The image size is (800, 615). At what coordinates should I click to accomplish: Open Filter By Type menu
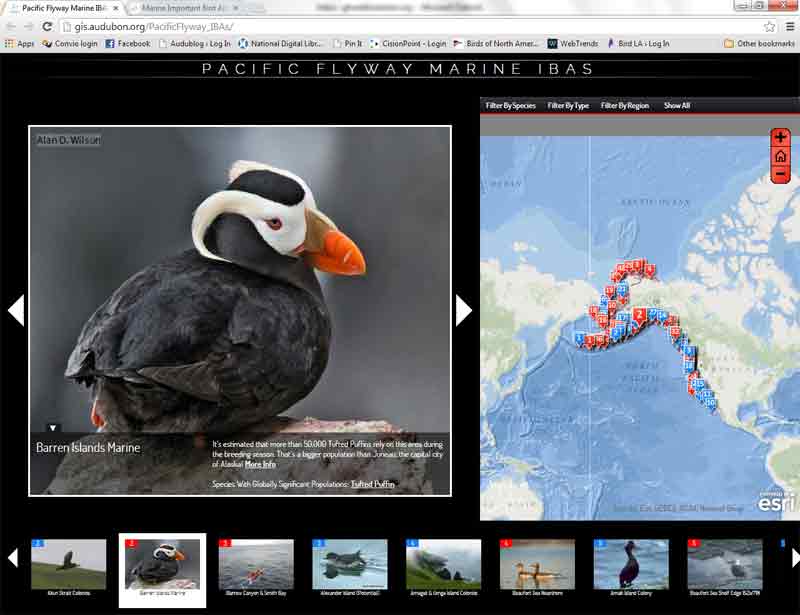[x=568, y=105]
